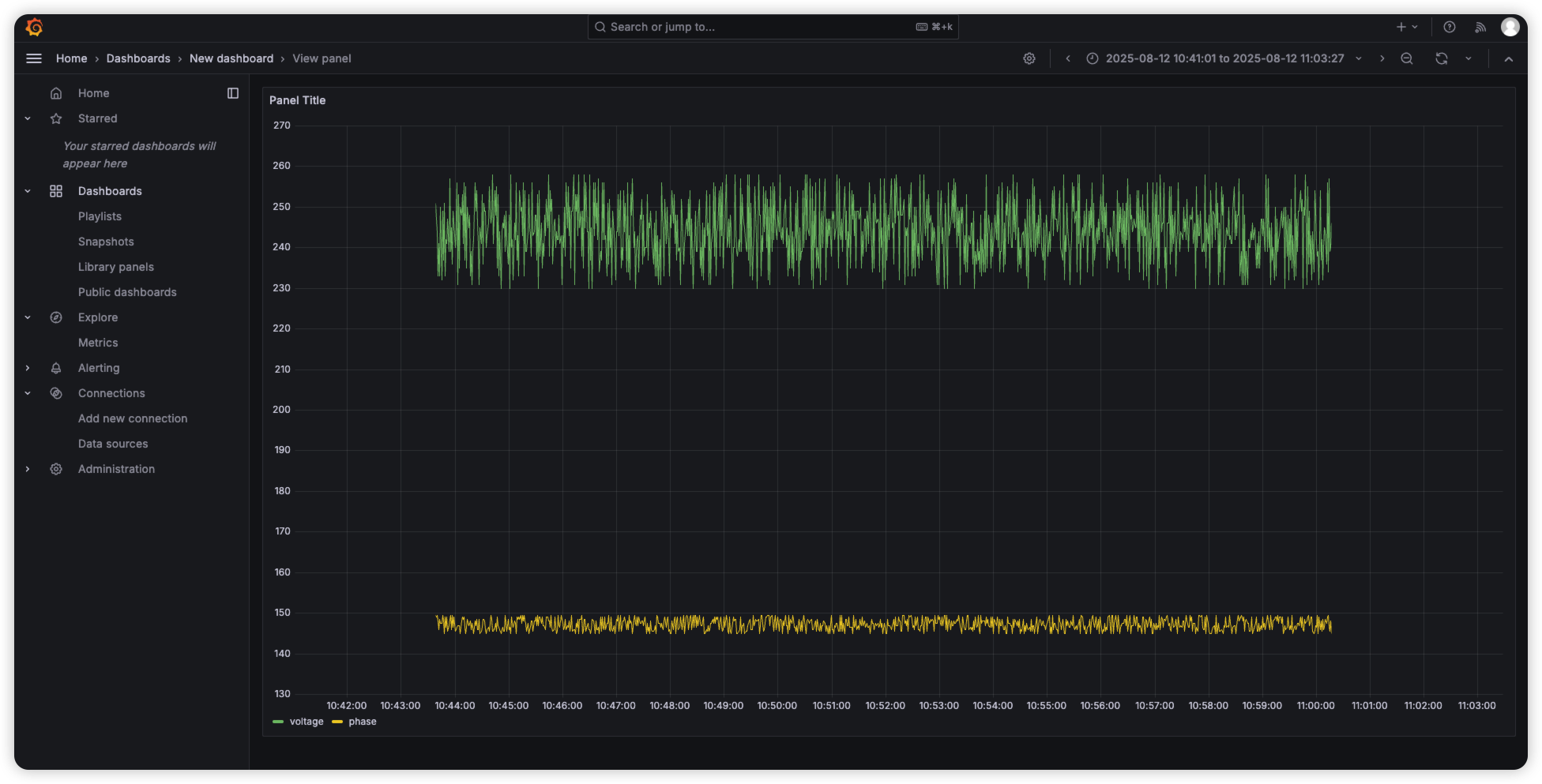Viewport: 1542px width, 784px height.
Task: Open the Explore Metrics page
Action: click(98, 342)
